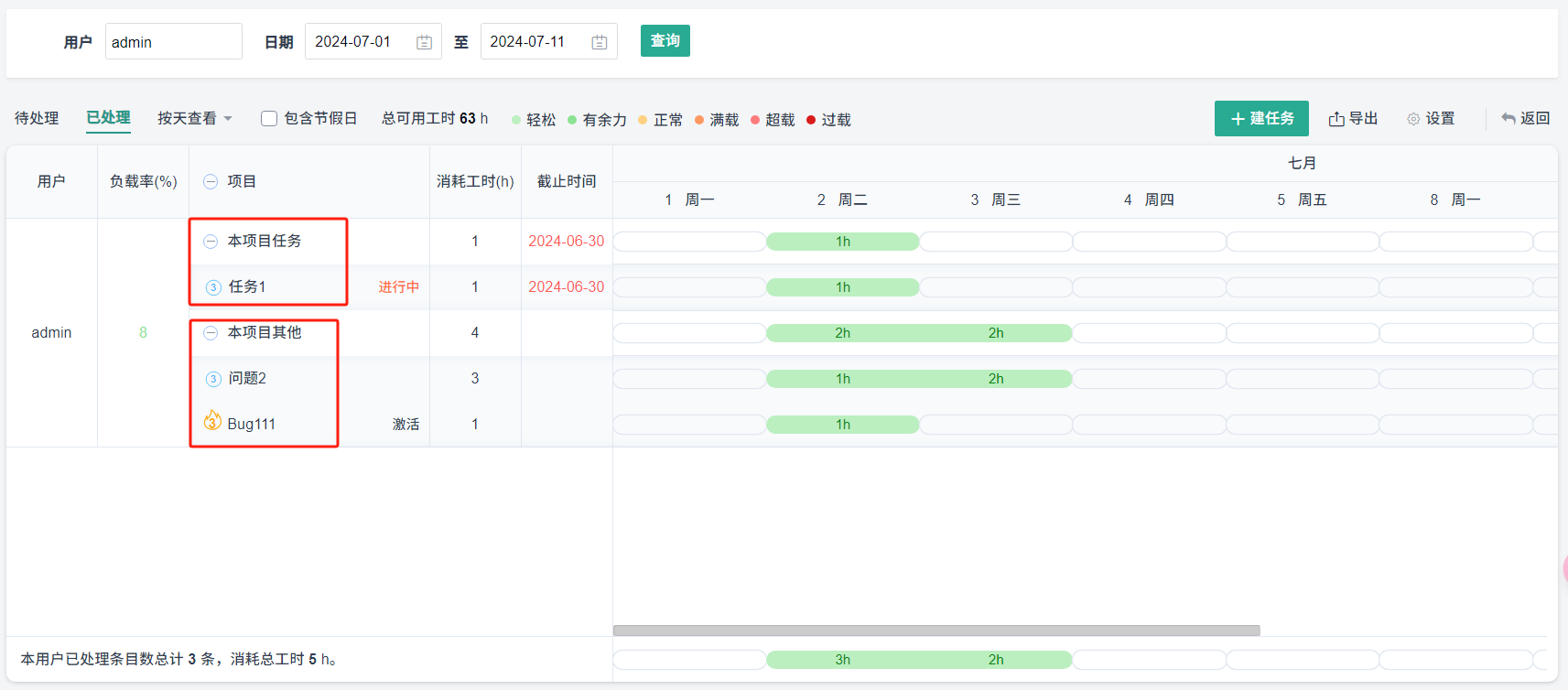The height and width of the screenshot is (690, 1568).
Task: Open settings via the gear icon
Action: (x=1413, y=119)
